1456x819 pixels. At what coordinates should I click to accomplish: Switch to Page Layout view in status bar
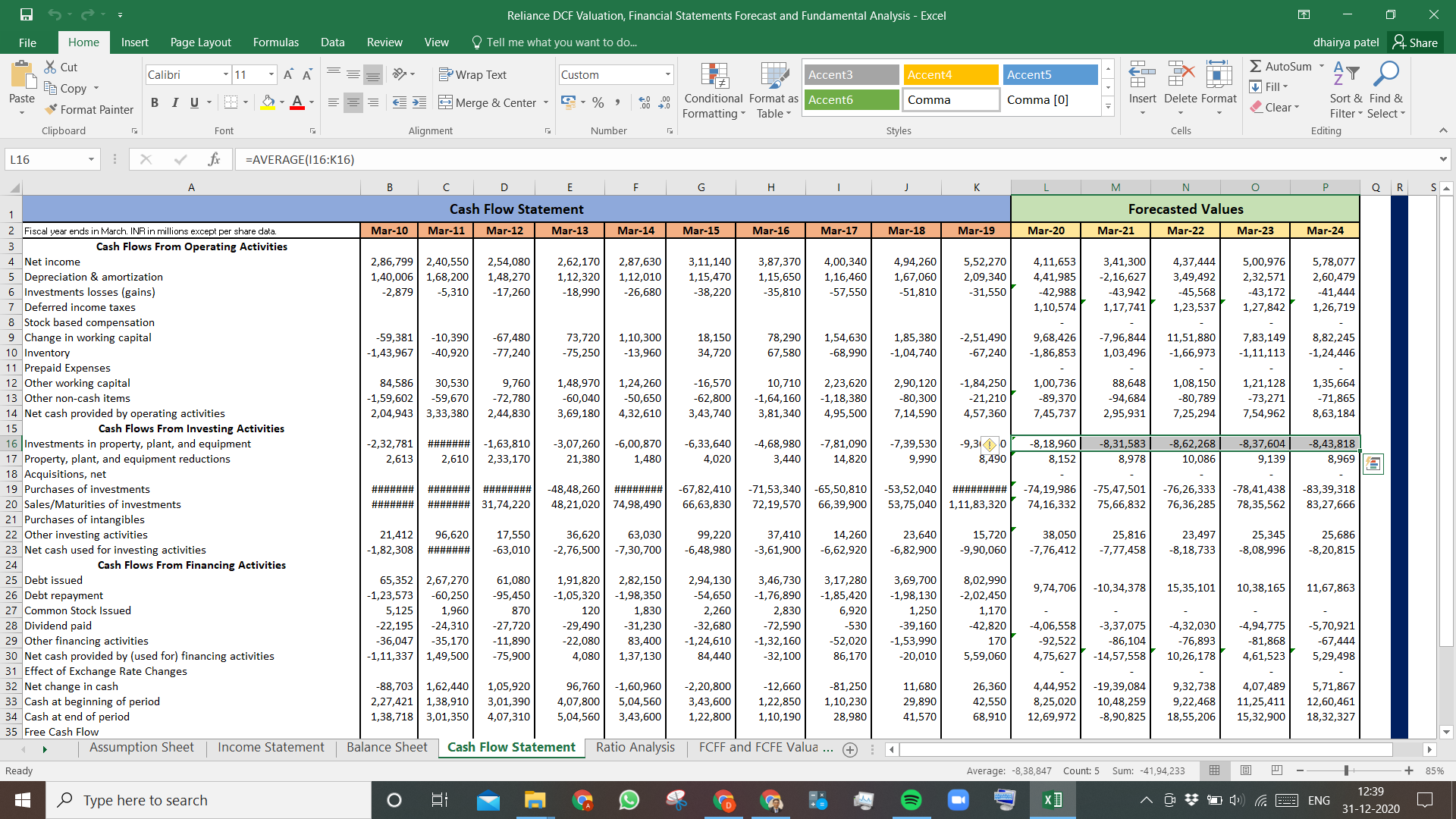click(1245, 770)
